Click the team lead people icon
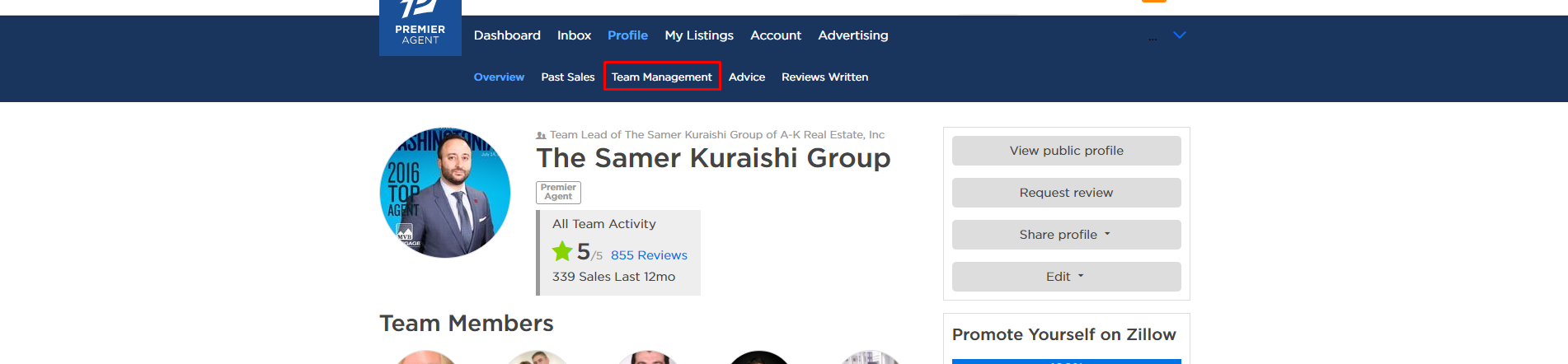 tap(541, 135)
